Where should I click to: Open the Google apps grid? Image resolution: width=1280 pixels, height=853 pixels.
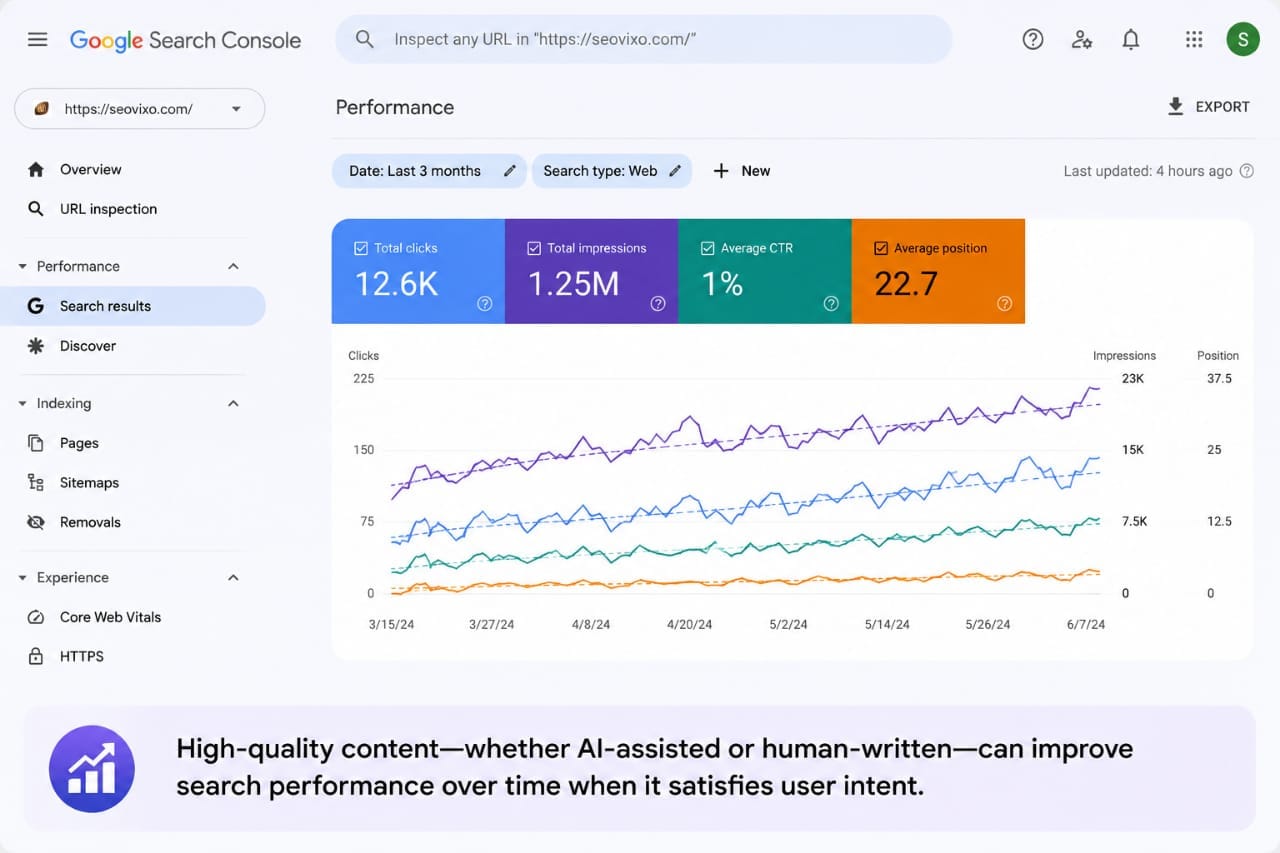pos(1194,39)
